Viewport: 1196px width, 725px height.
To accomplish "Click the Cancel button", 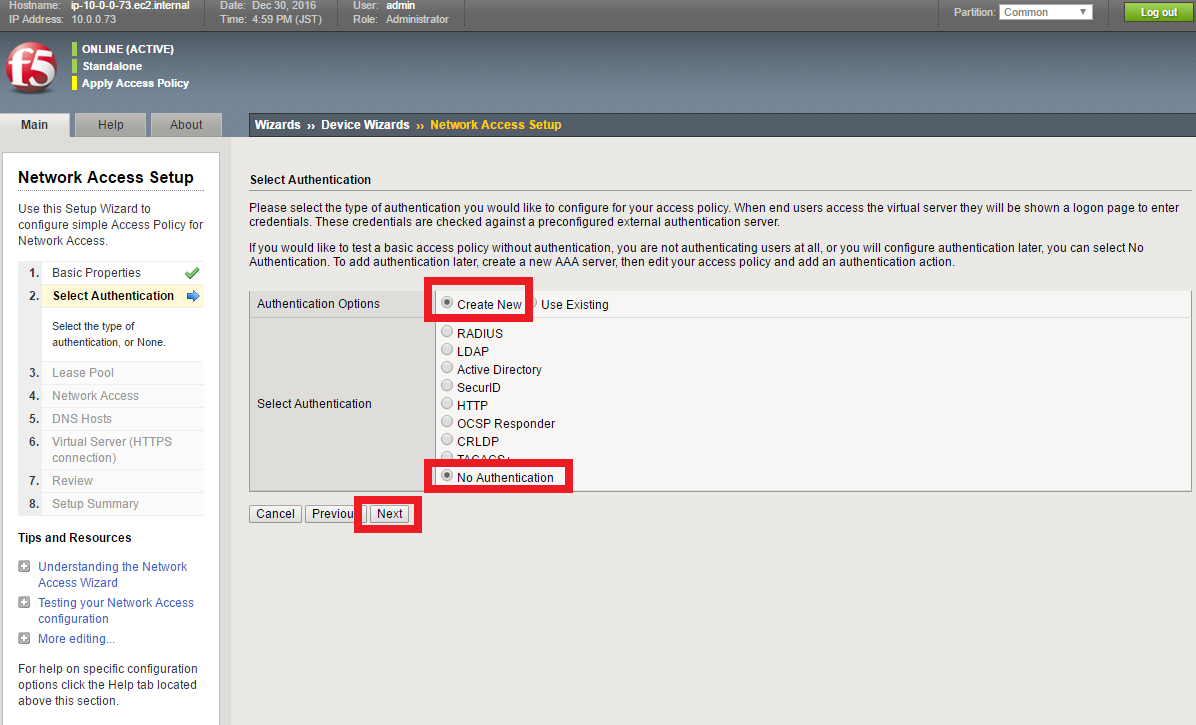I will click(275, 514).
